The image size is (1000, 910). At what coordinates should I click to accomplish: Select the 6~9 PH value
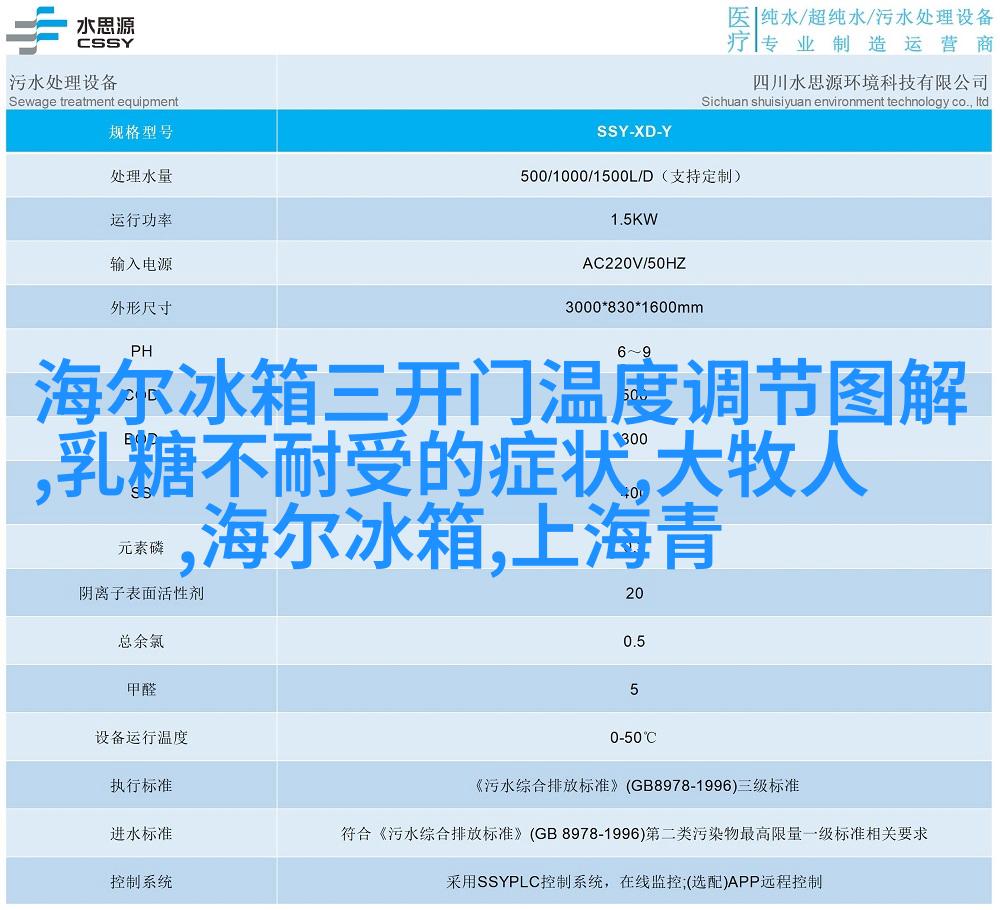(634, 351)
